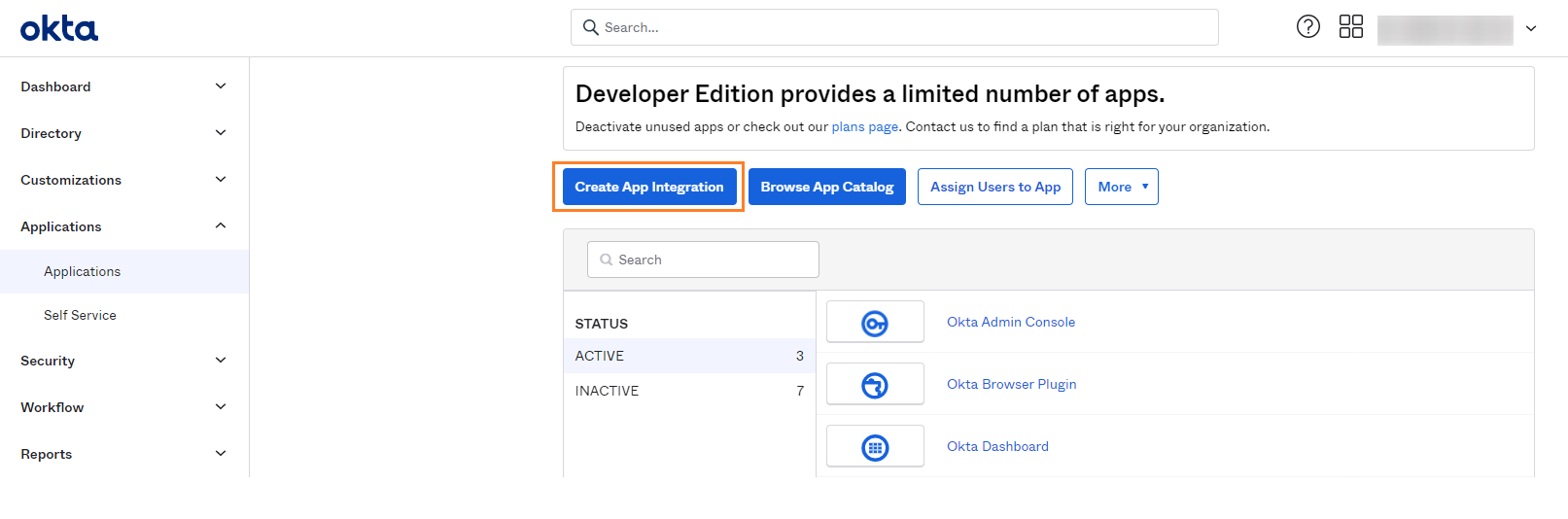Open the user account dropdown arrow
Image resolution: width=1568 pixels, height=519 pixels.
pyautogui.click(x=1530, y=29)
